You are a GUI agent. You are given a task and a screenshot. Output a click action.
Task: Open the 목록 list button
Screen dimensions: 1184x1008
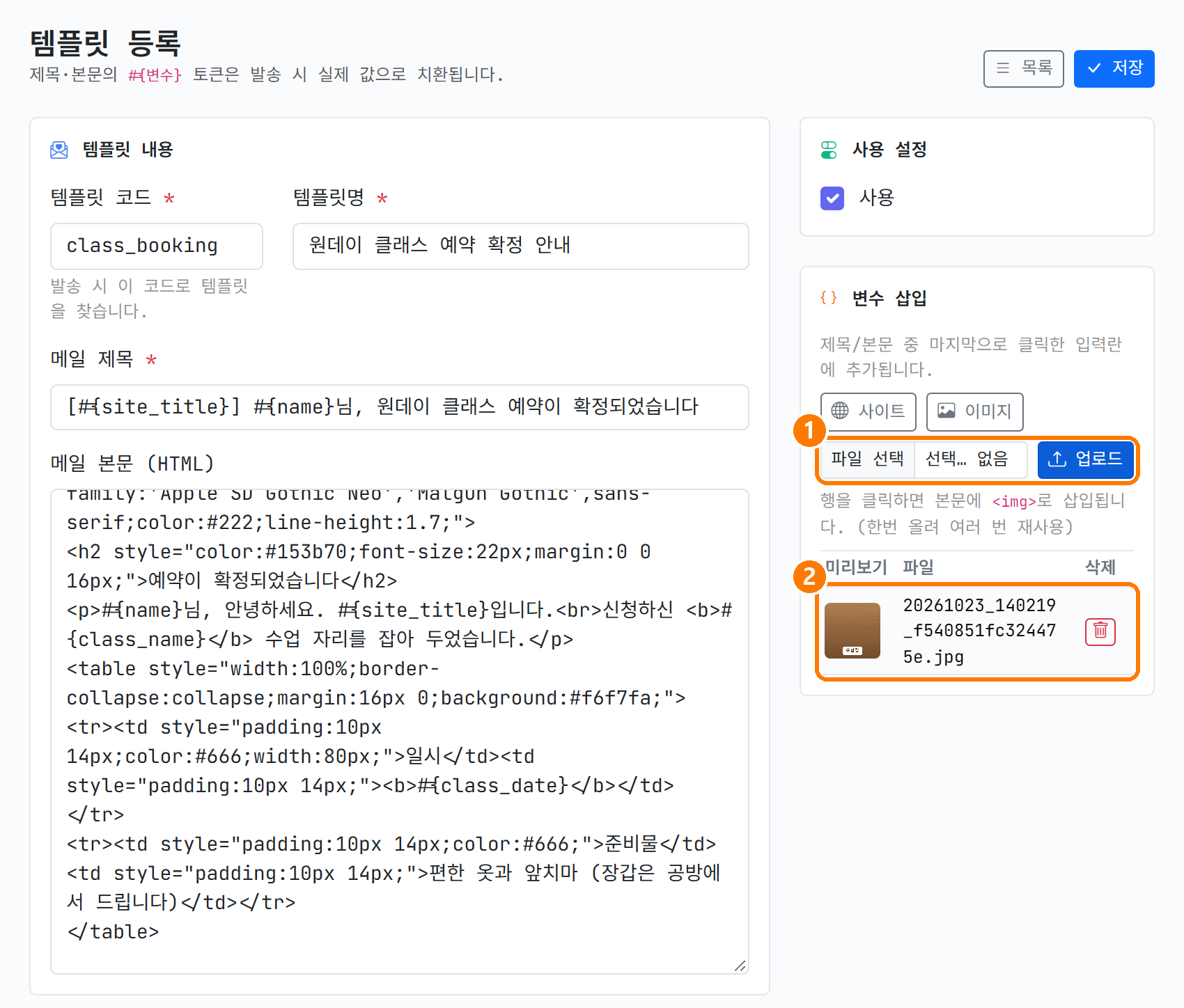click(1023, 69)
